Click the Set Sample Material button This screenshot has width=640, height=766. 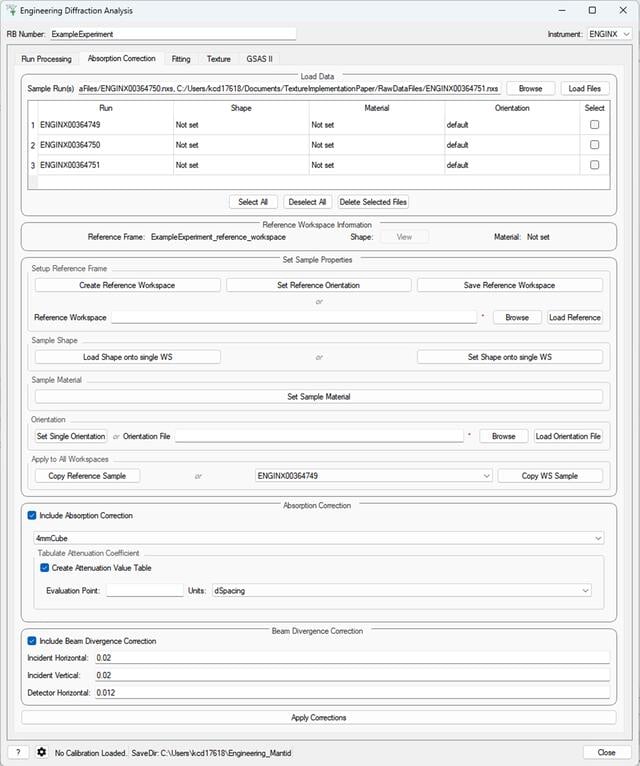pos(319,397)
